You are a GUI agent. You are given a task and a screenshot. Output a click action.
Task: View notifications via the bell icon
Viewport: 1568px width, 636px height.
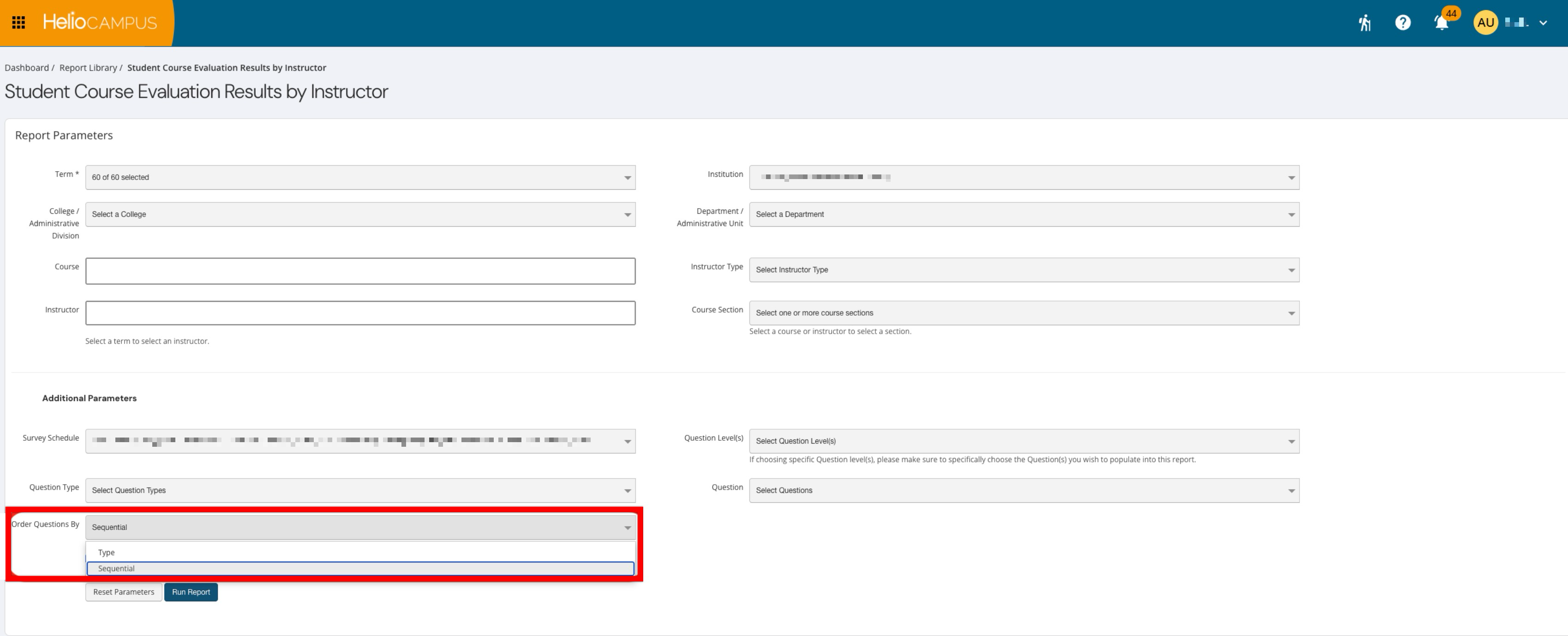[1441, 23]
